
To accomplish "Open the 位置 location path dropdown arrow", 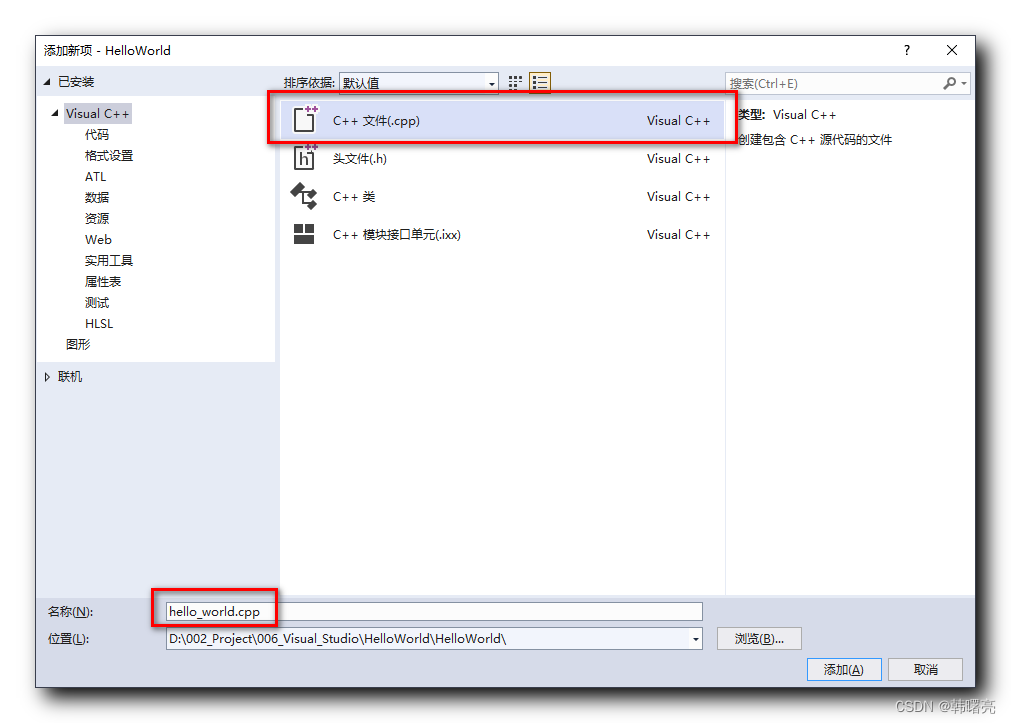I will (x=695, y=639).
